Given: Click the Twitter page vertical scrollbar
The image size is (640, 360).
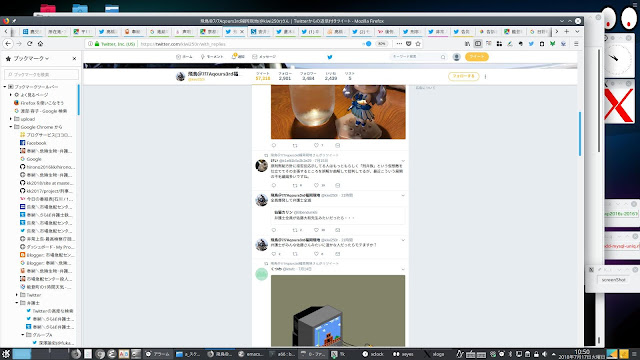Looking at the screenshot, I should (x=580, y=134).
